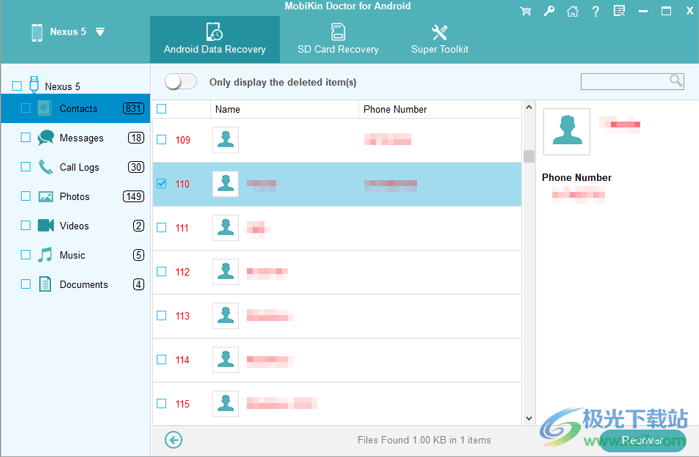Screen dimensions: 699x457
Task: Click the Files Found status text
Action: (424, 440)
